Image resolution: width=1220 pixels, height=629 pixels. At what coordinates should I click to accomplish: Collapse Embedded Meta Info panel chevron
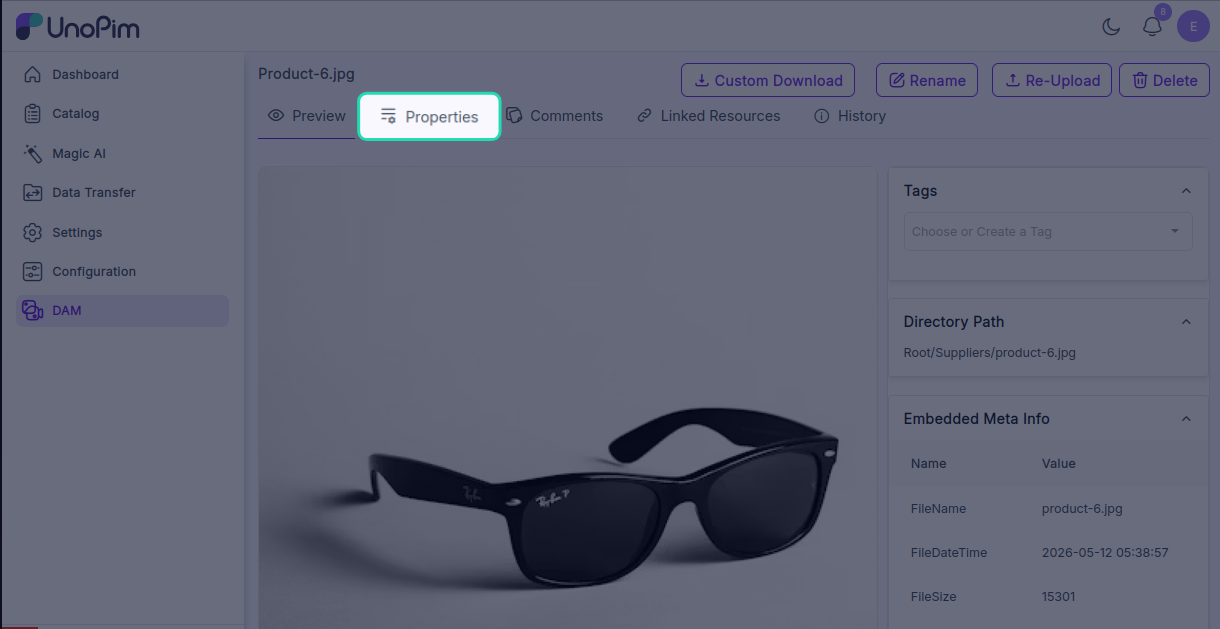coord(1186,419)
